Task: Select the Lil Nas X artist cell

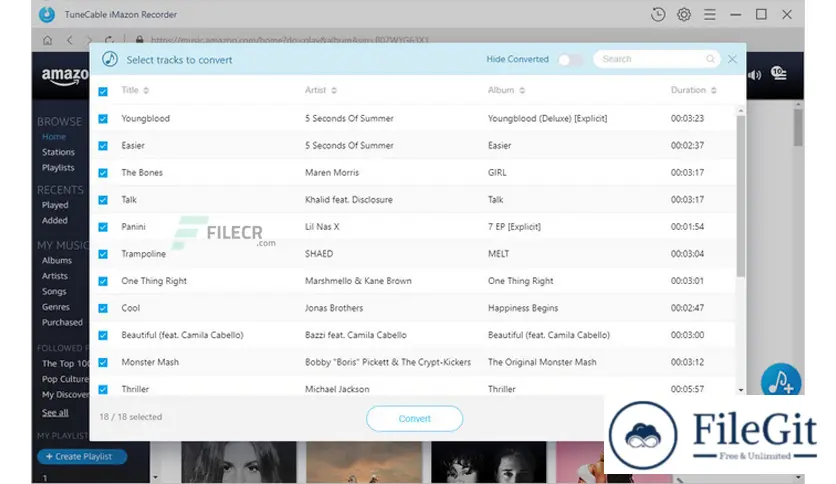Action: (x=322, y=227)
